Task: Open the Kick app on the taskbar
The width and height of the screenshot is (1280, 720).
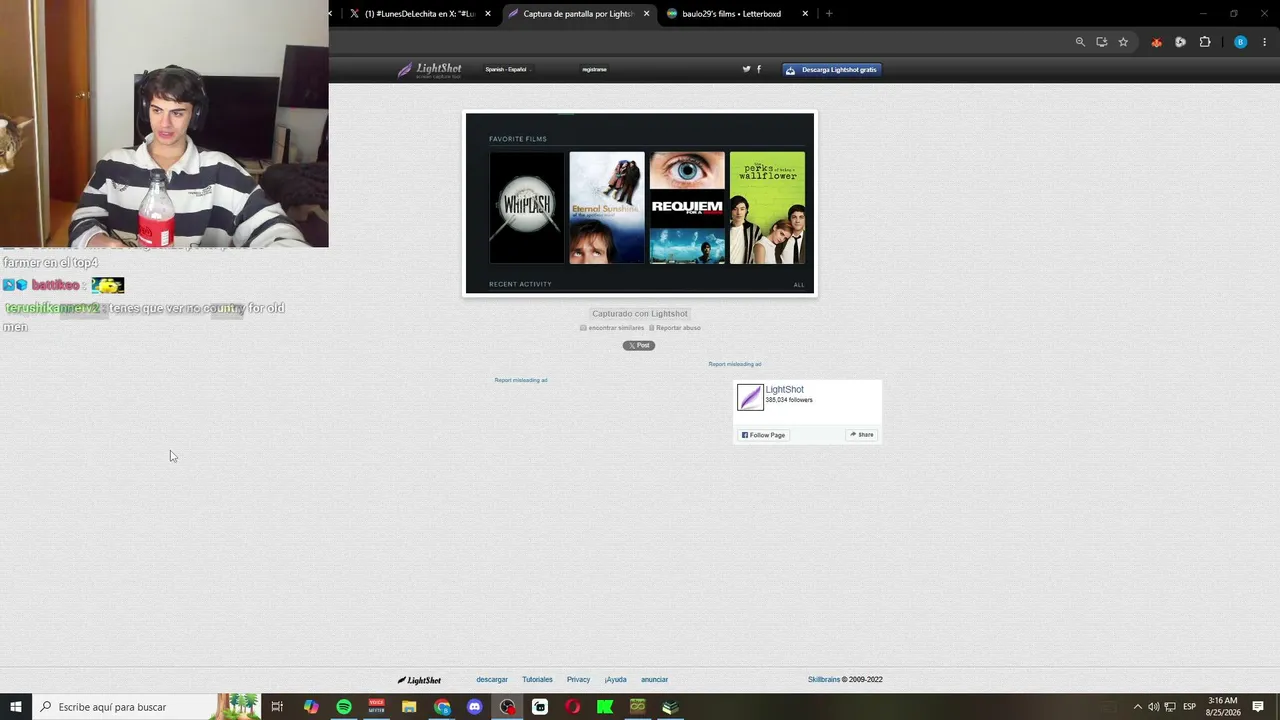Action: pos(605,707)
